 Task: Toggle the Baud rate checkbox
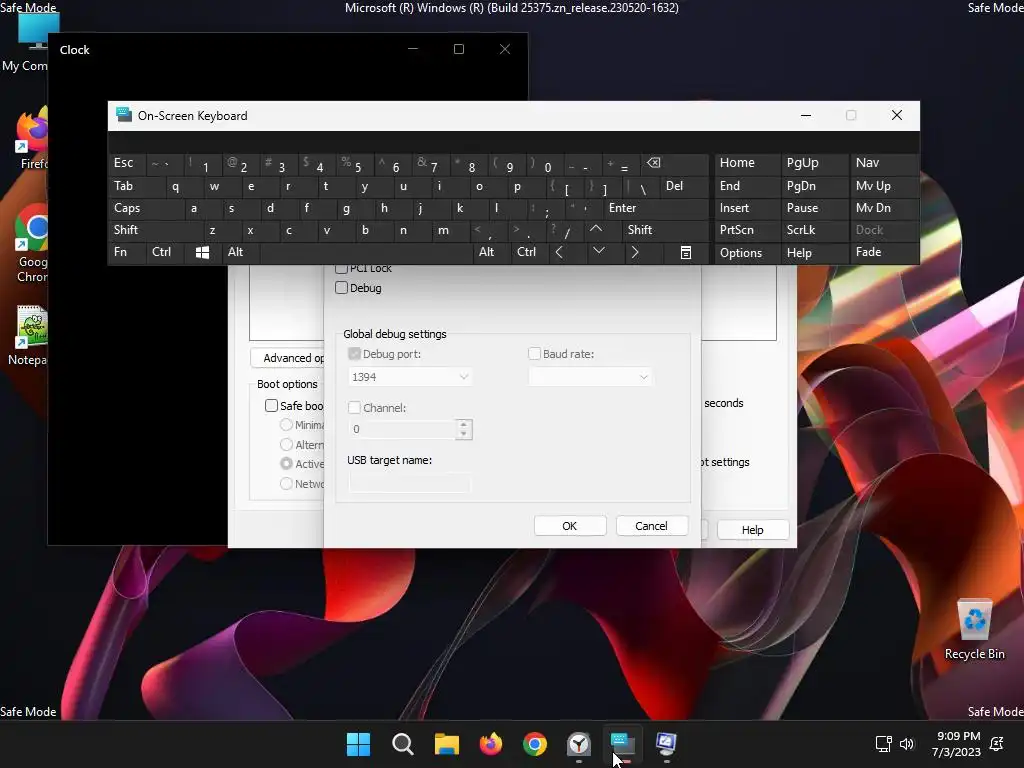point(534,354)
